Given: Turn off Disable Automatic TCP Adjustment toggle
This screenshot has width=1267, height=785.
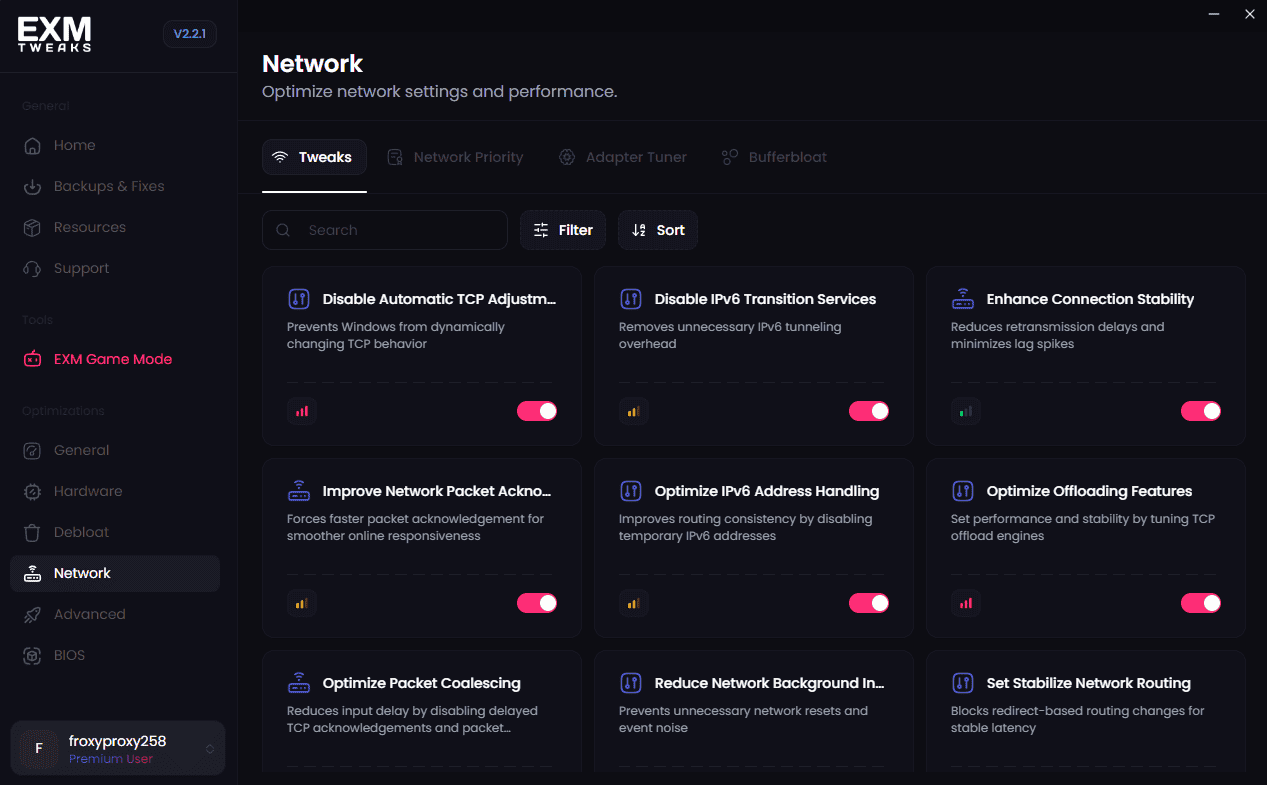Looking at the screenshot, I should (x=537, y=411).
